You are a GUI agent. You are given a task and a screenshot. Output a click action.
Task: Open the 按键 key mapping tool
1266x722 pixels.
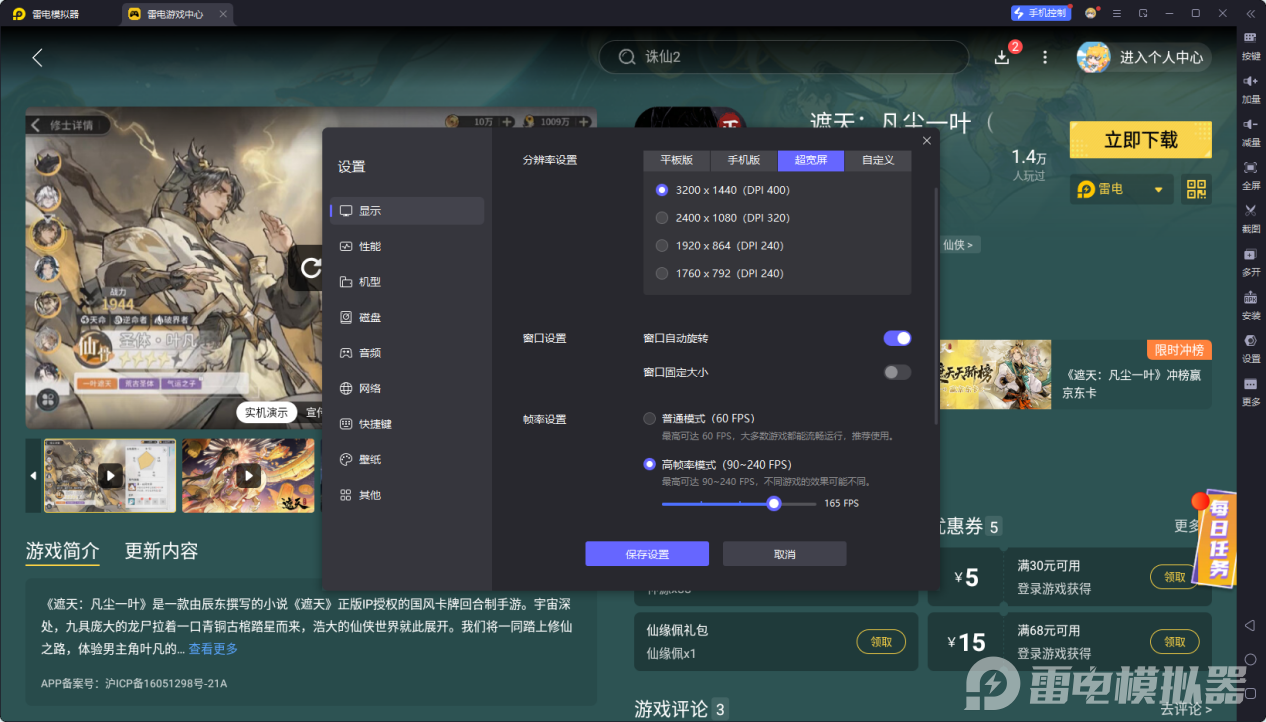pyautogui.click(x=1251, y=48)
